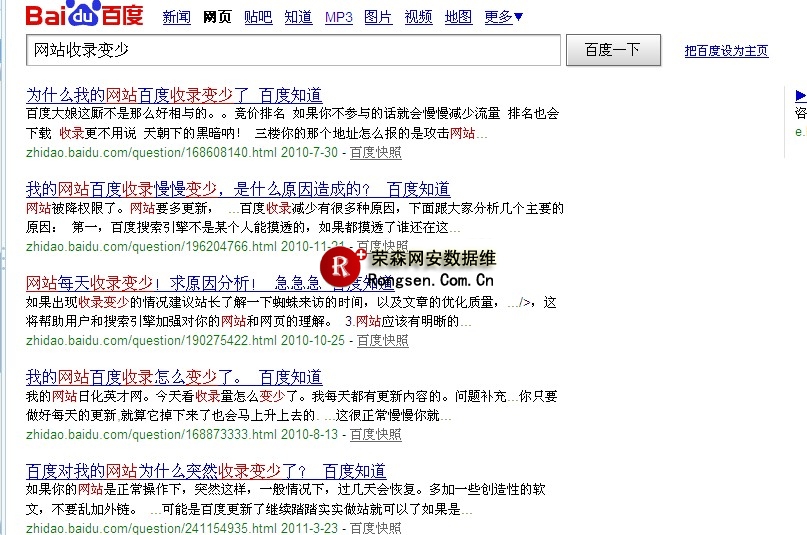Switch to the 贴吧 tab
807x535 pixels.
(x=257, y=17)
